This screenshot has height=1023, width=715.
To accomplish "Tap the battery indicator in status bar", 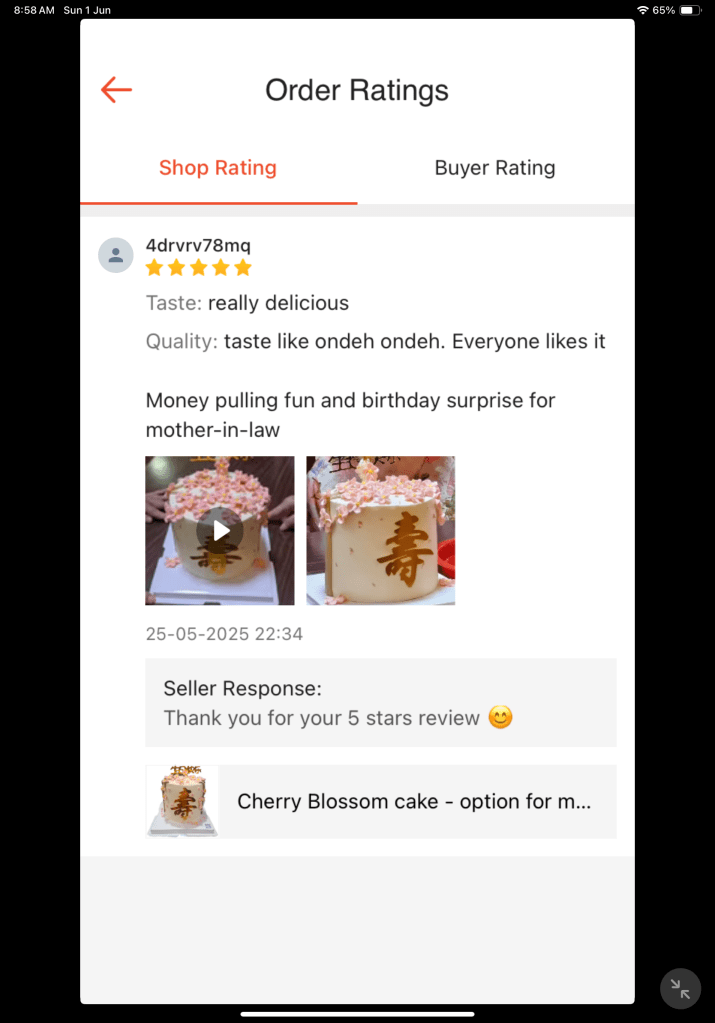I will pyautogui.click(x=690, y=10).
